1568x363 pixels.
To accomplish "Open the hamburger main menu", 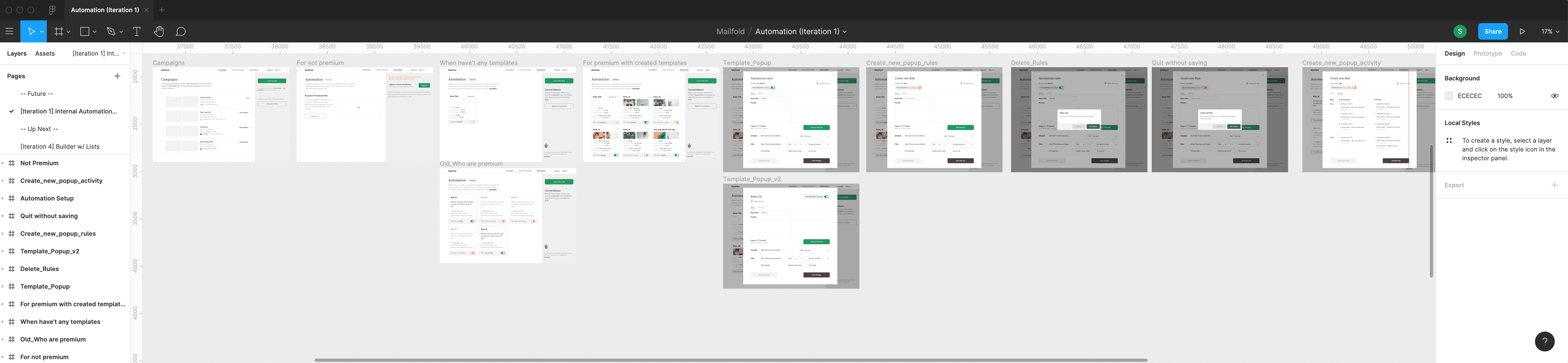I will pos(9,31).
